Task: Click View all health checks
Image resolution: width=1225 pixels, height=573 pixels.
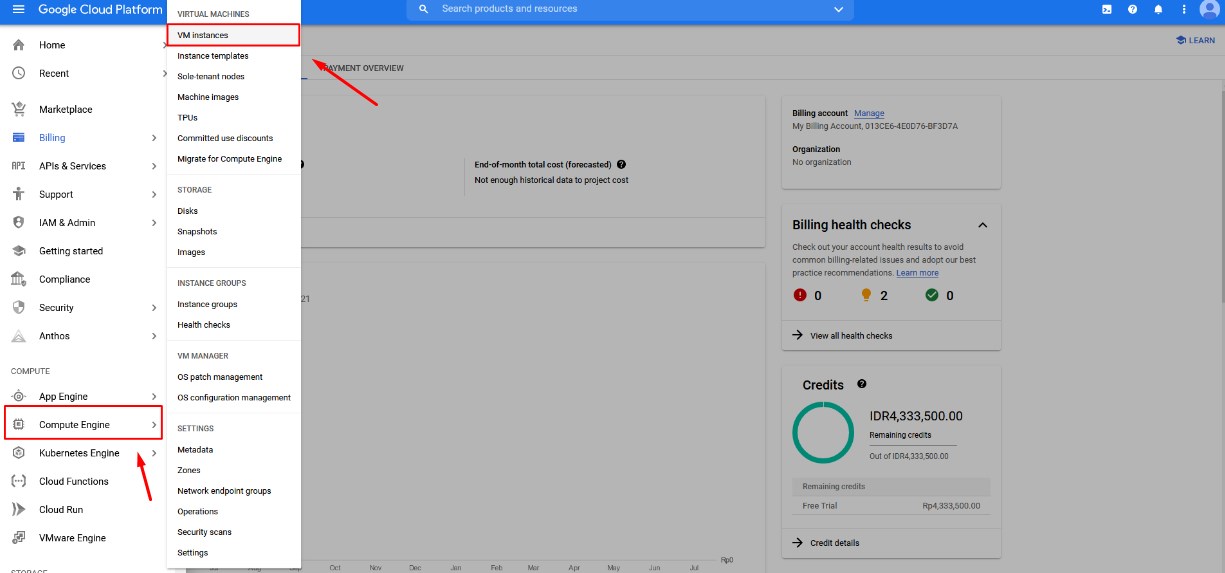Action: [x=851, y=336]
